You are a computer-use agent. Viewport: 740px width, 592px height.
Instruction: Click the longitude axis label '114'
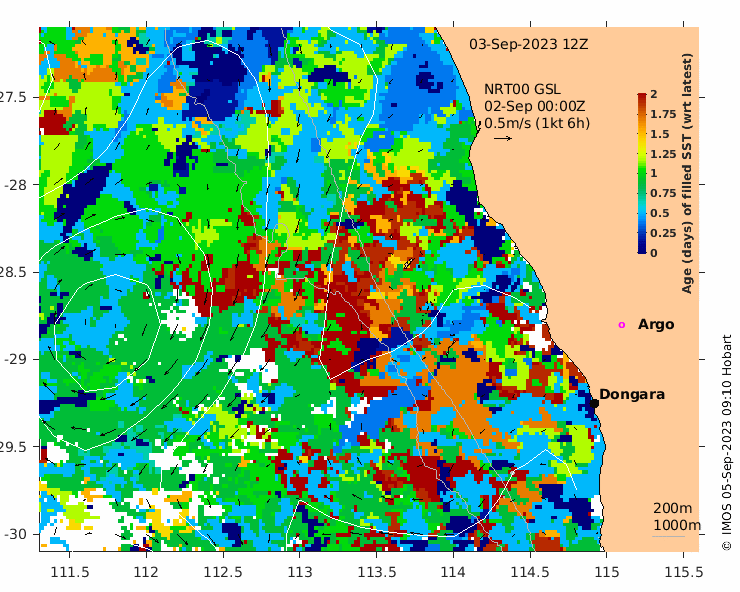pyautogui.click(x=454, y=572)
